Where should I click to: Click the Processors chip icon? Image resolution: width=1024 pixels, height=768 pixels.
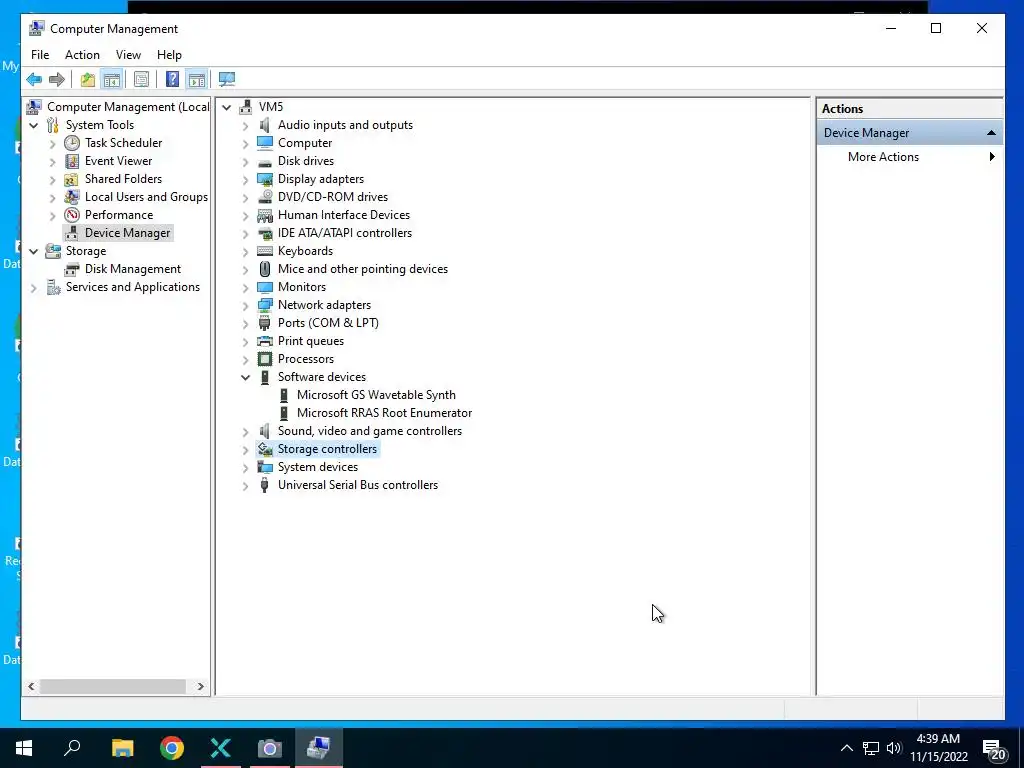264,359
